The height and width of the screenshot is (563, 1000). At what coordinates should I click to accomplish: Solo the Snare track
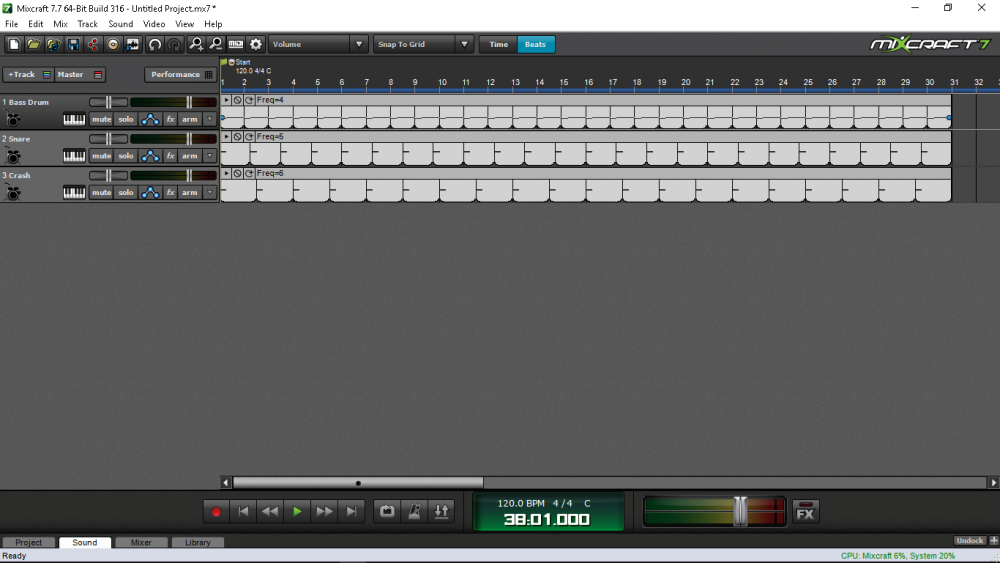point(125,156)
